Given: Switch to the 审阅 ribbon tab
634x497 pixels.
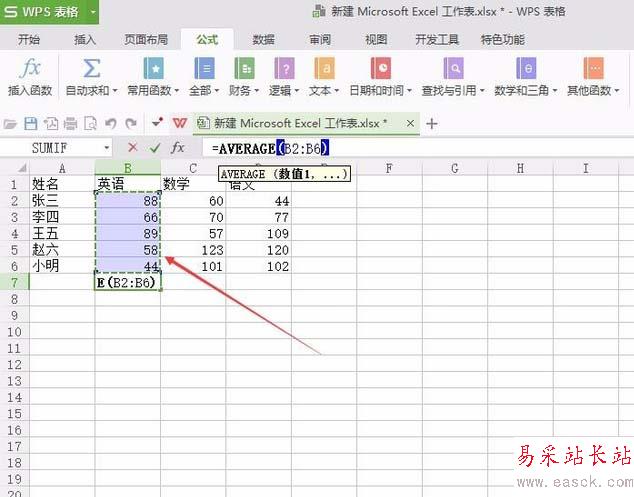Looking at the screenshot, I should pyautogui.click(x=320, y=40).
